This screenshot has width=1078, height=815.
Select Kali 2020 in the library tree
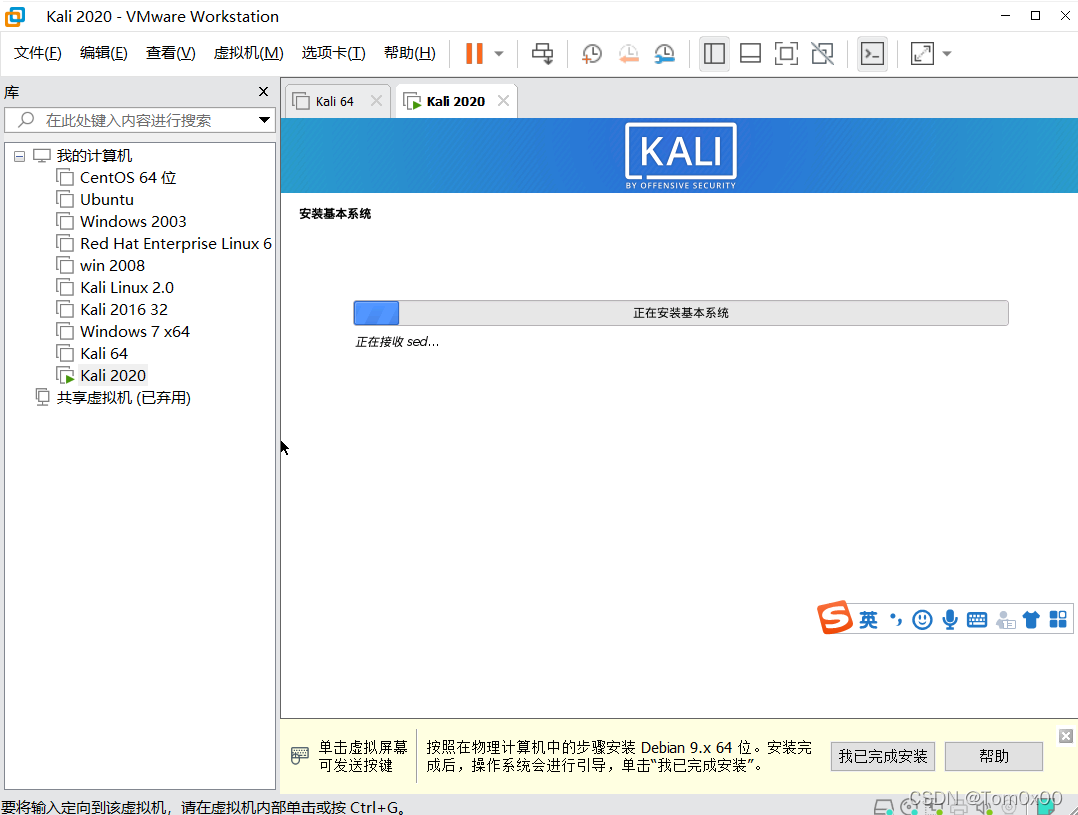[x=113, y=376]
